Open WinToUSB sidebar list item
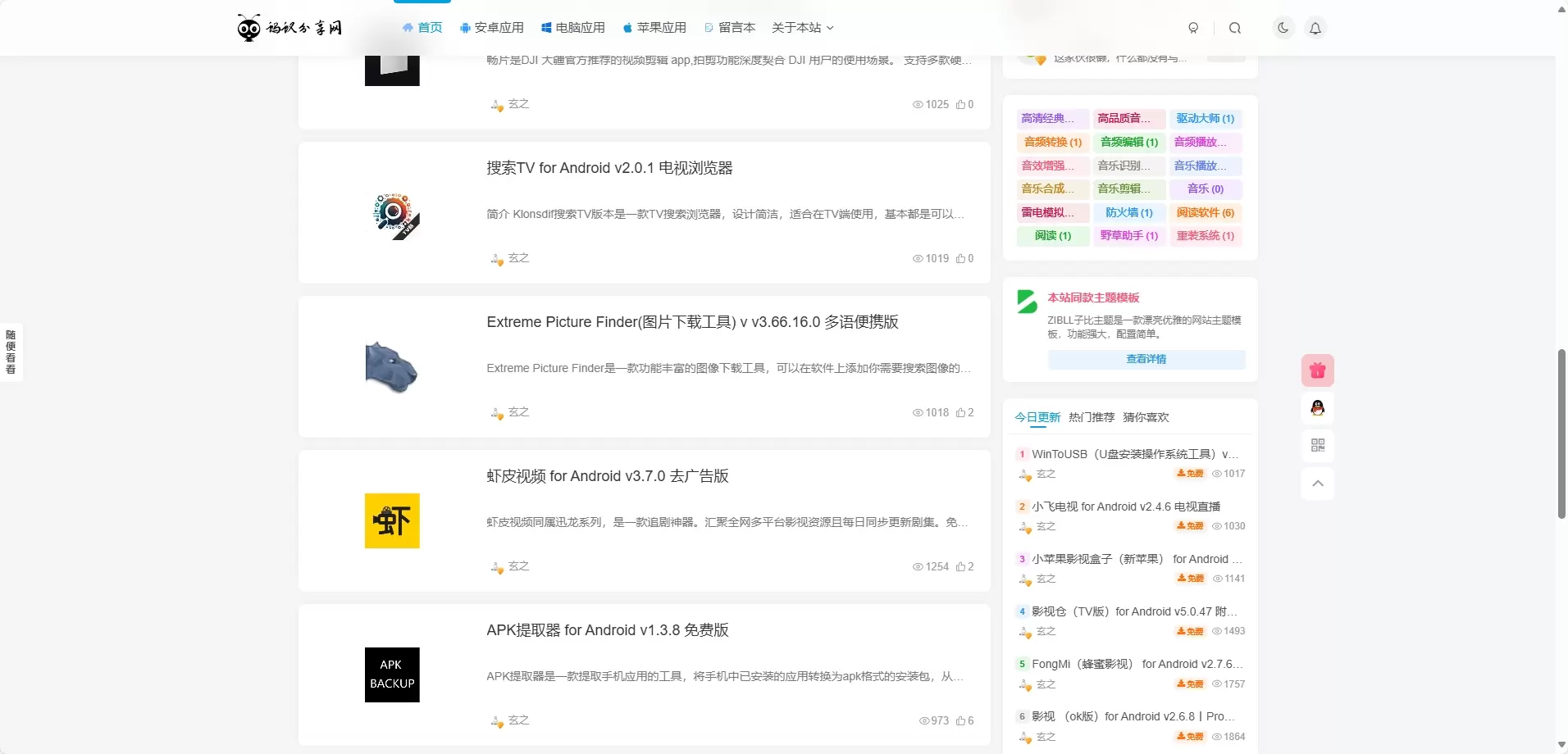Image resolution: width=1568 pixels, height=754 pixels. click(x=1135, y=454)
